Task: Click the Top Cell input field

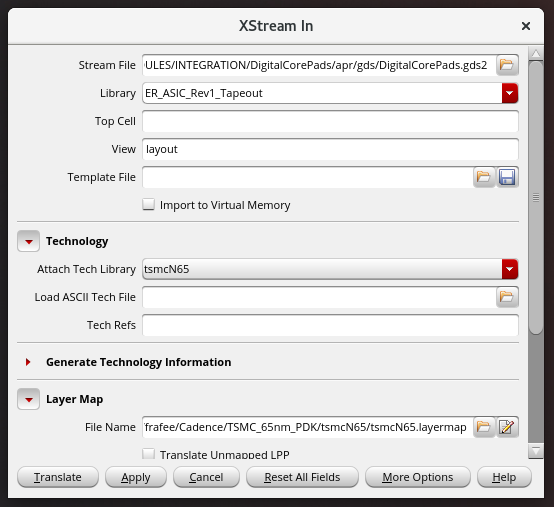Action: [x=330, y=121]
